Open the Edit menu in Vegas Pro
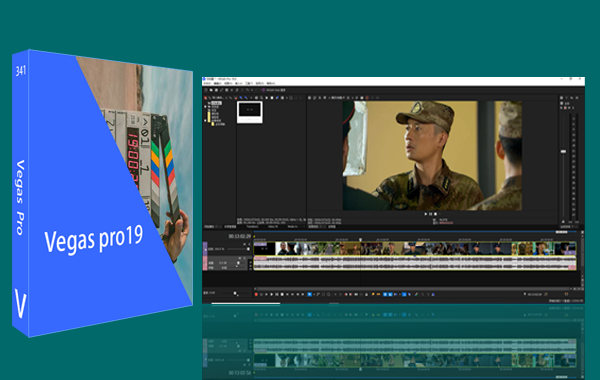The image size is (600, 380). click(217, 83)
